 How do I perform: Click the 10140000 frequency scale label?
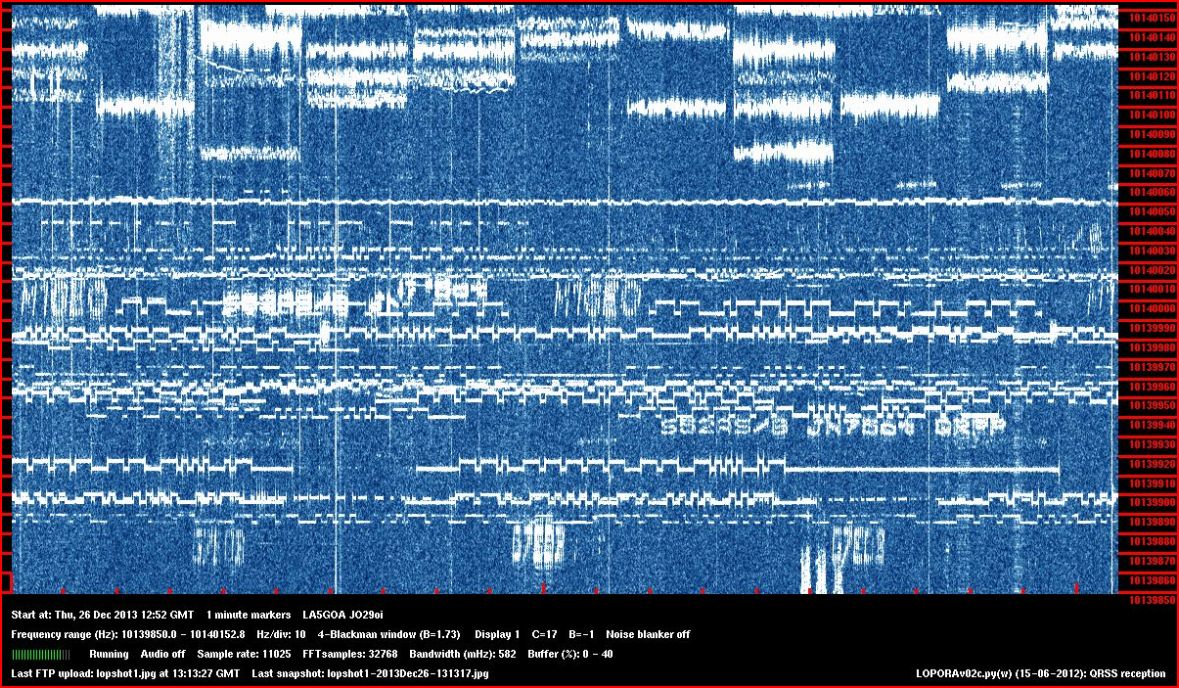(1147, 309)
